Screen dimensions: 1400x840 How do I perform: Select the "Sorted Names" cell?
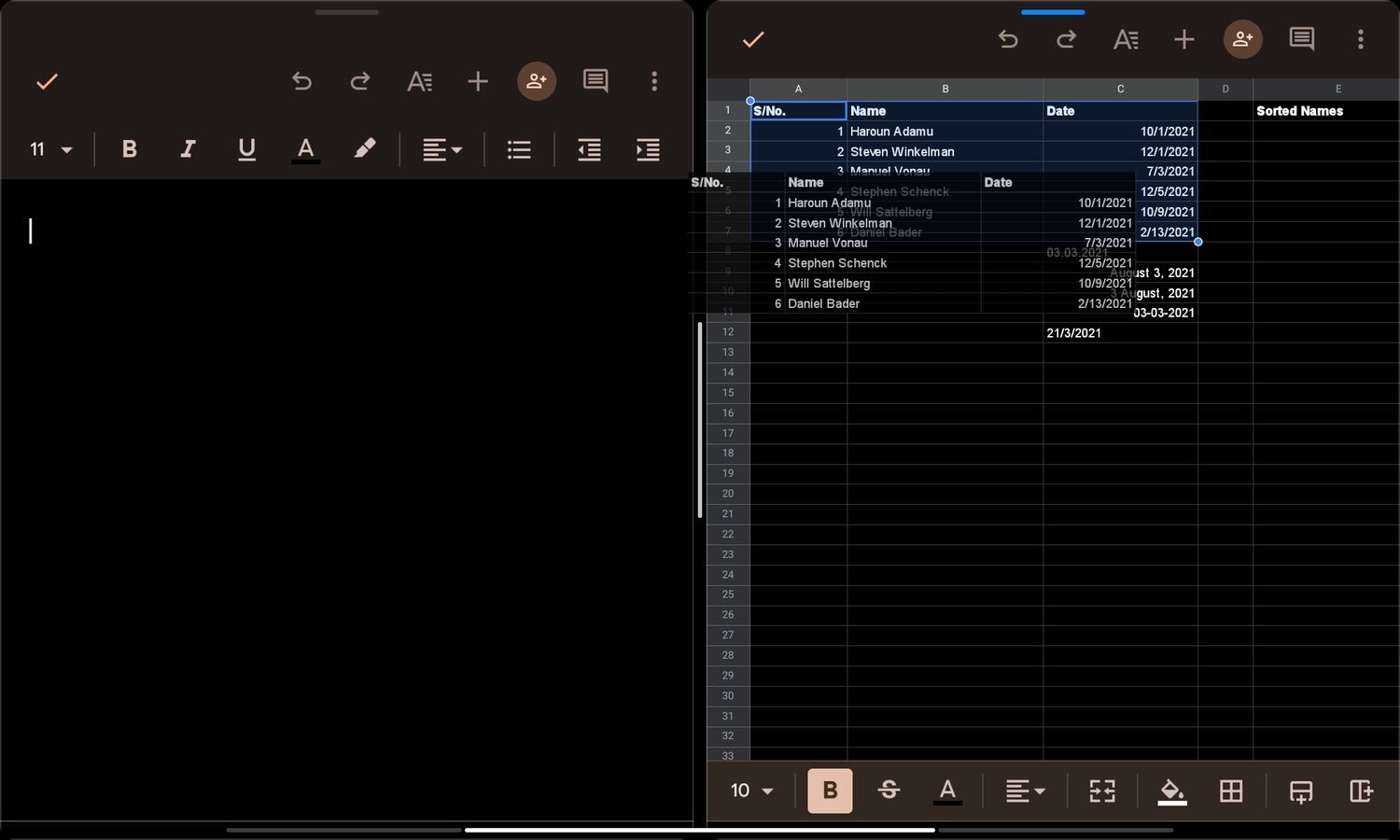(x=1326, y=110)
